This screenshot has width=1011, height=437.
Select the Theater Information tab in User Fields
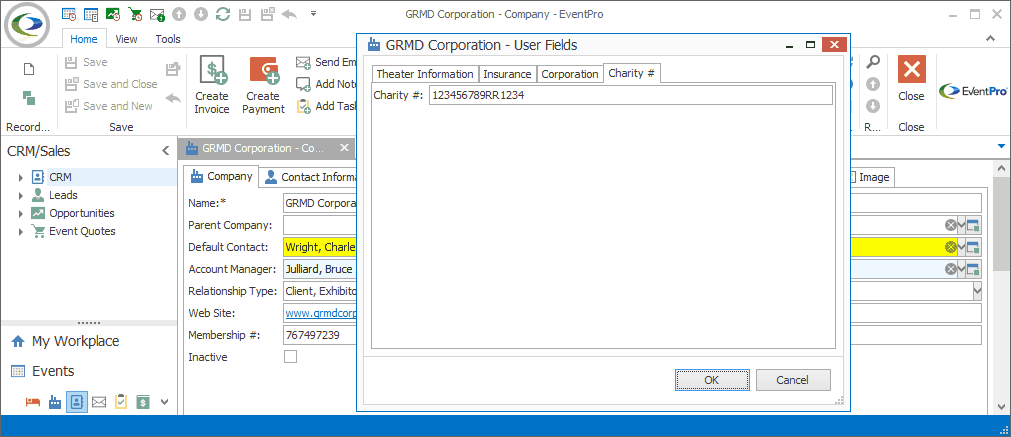[x=425, y=74]
